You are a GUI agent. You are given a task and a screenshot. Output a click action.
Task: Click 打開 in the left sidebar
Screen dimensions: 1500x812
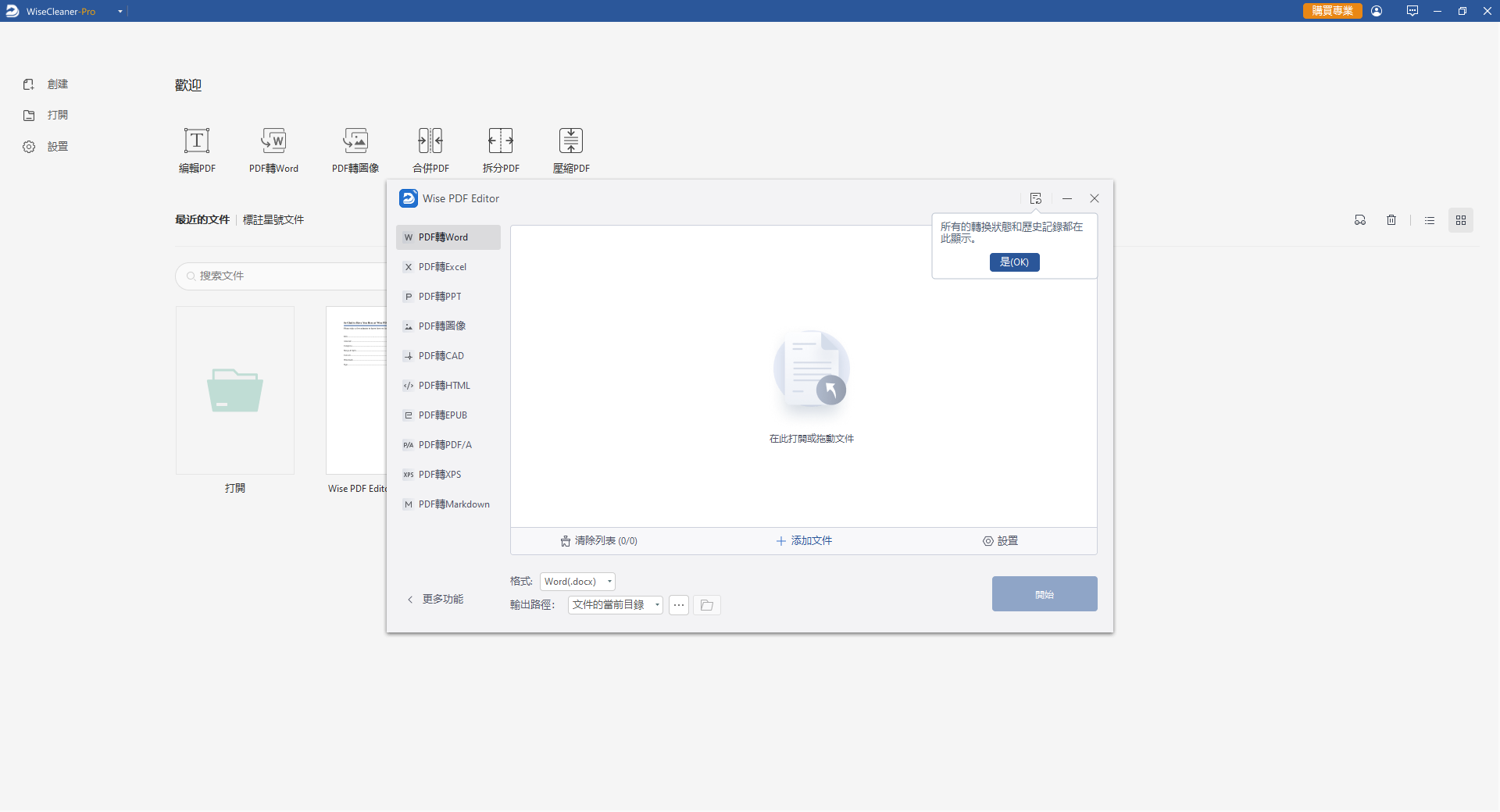click(x=45, y=116)
